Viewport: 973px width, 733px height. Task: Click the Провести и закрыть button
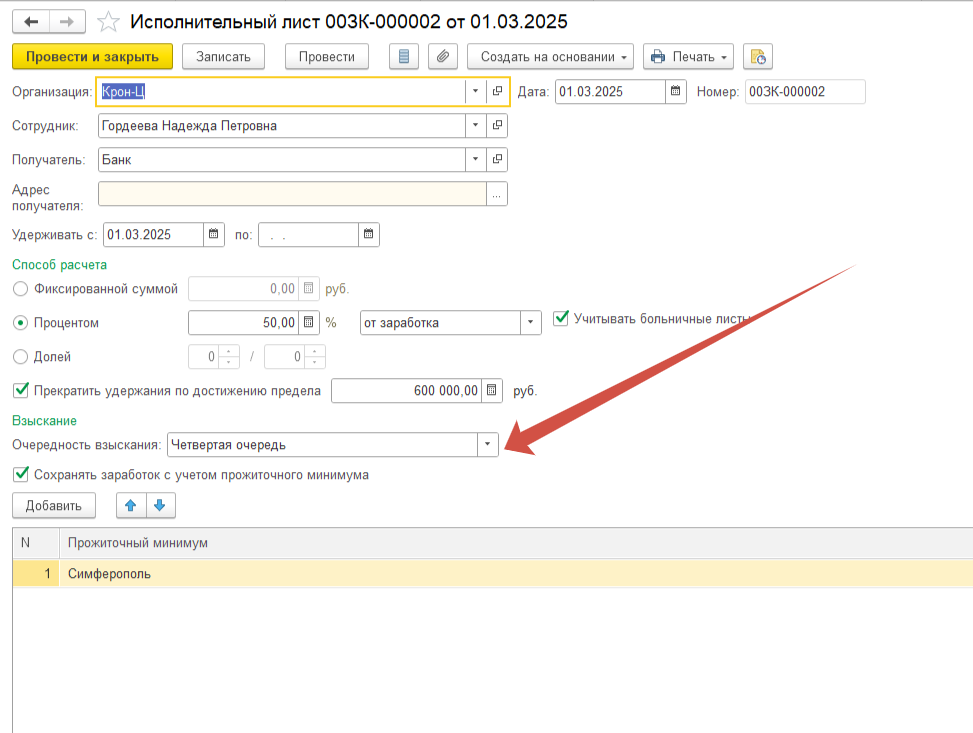(x=92, y=57)
